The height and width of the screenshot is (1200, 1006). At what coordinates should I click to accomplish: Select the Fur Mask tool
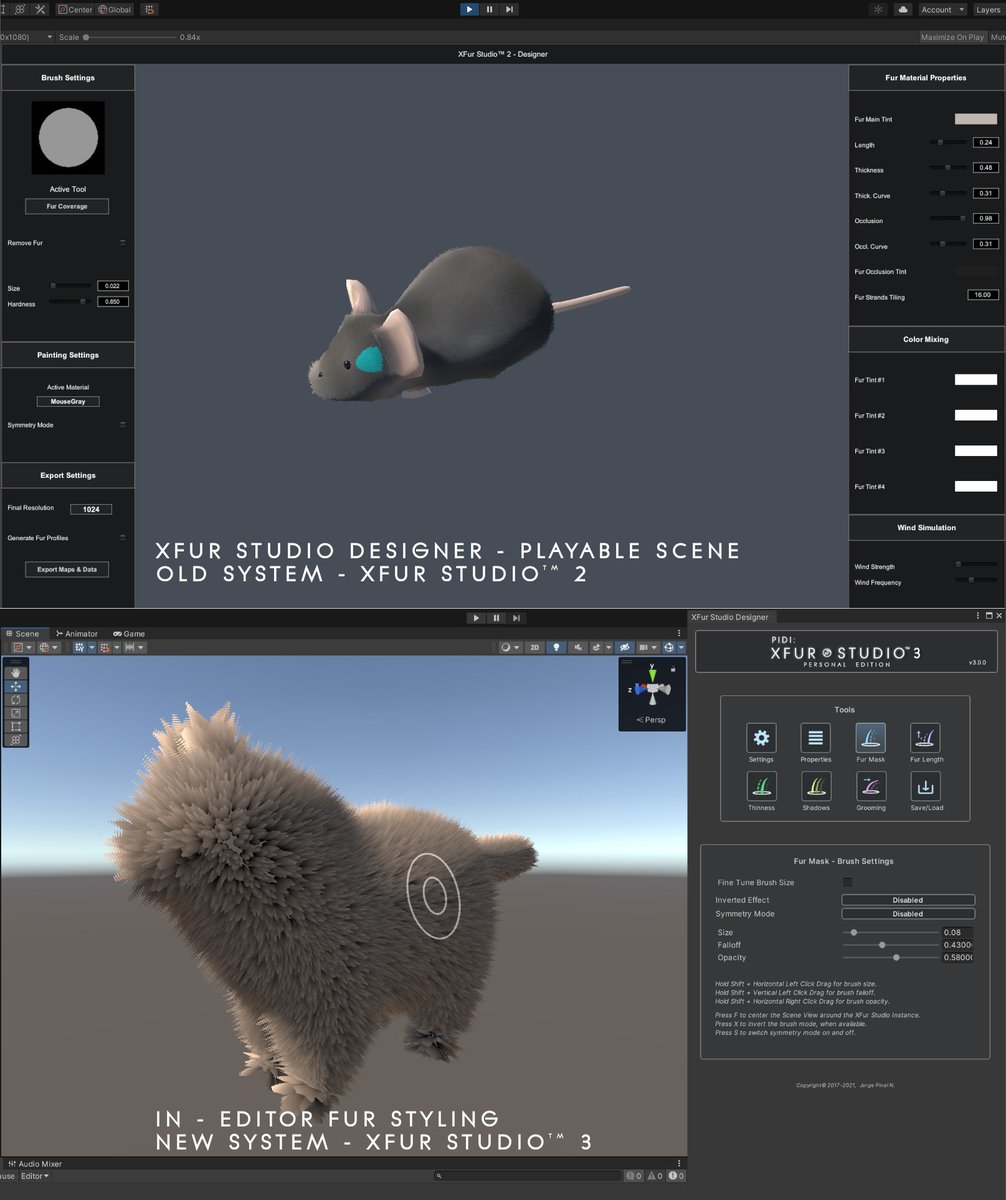(x=870, y=739)
